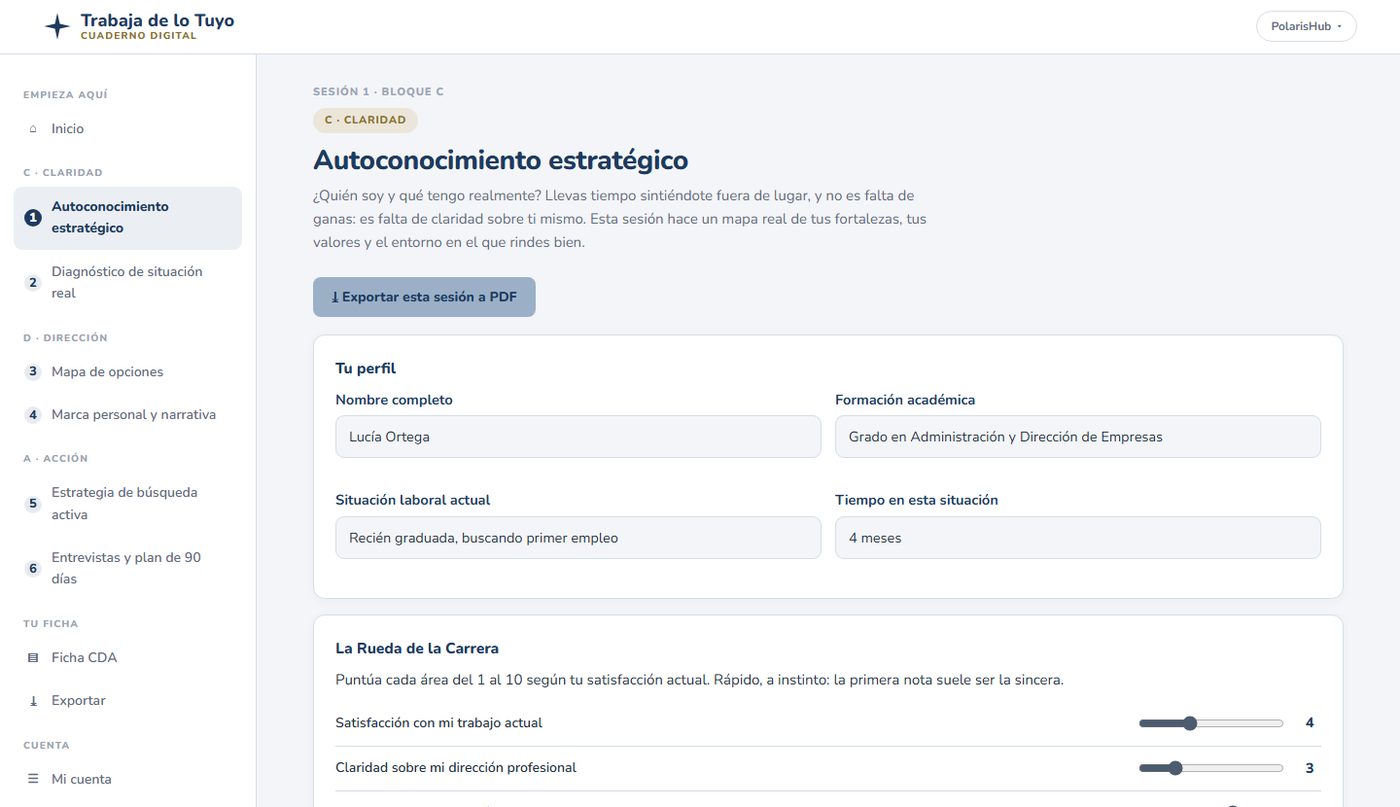Click the number 6 step badge

pyautogui.click(x=33, y=569)
